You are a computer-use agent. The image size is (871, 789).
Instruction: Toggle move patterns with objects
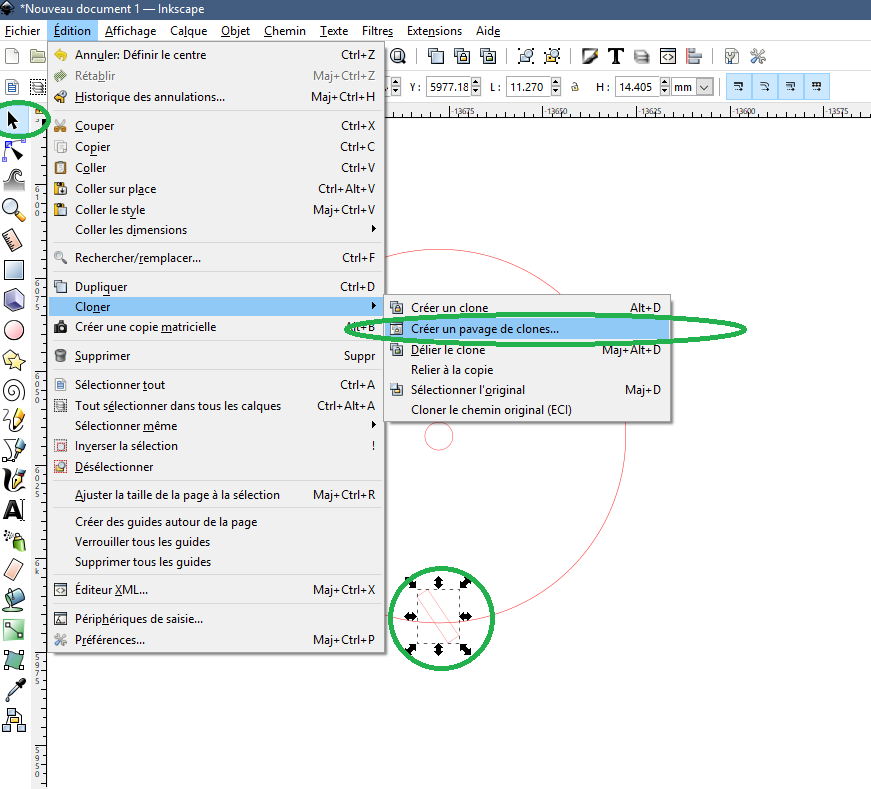(817, 87)
